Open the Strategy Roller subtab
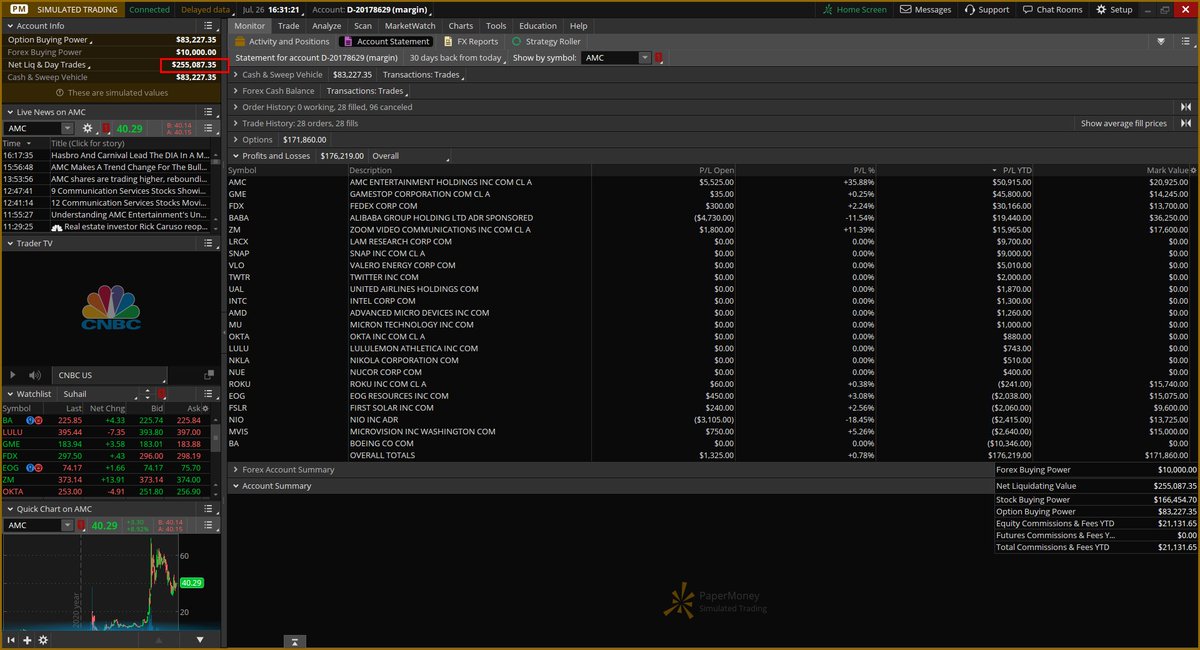1200x650 pixels. pyautogui.click(x=546, y=42)
